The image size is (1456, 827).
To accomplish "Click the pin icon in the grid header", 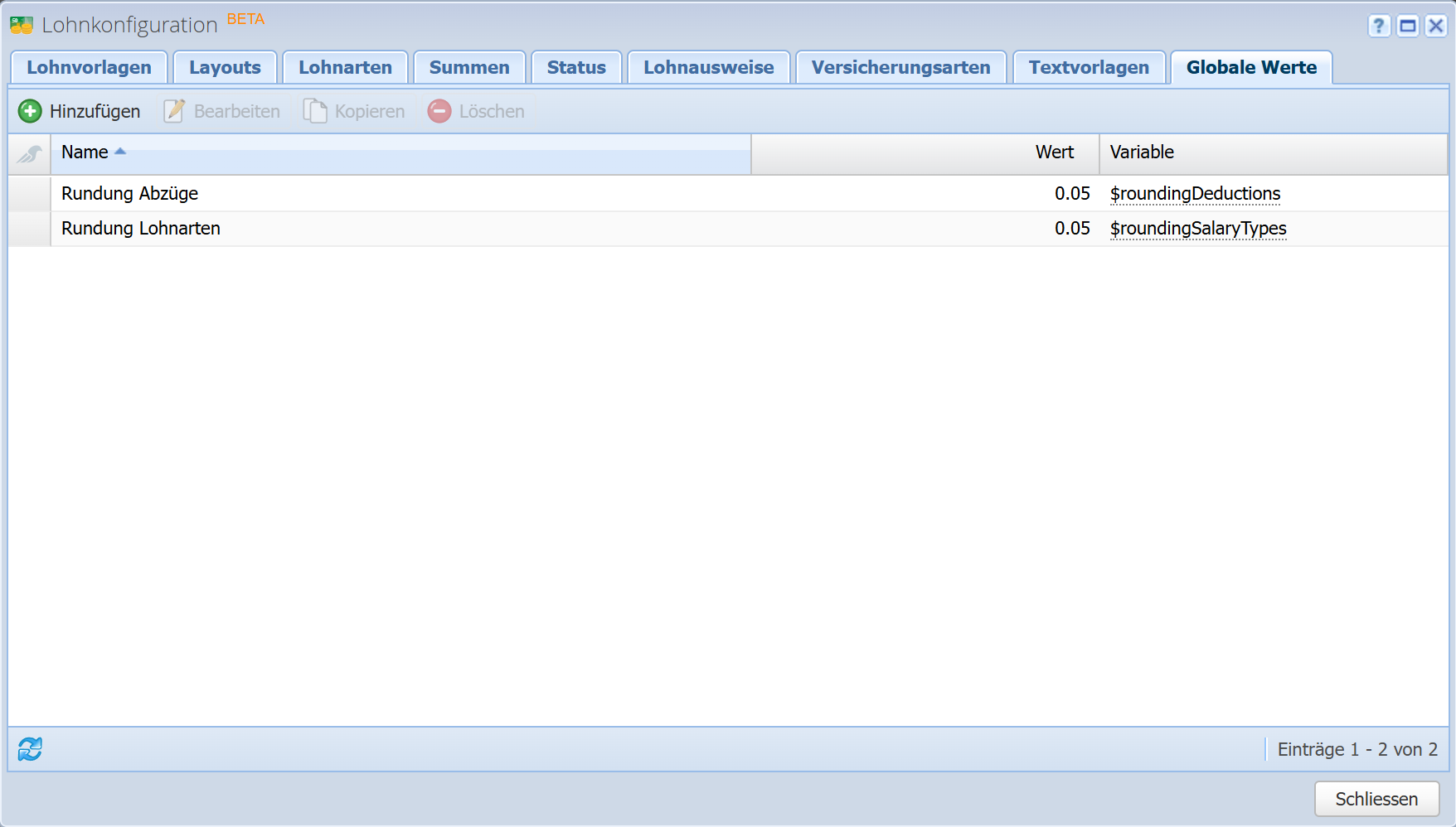I will [x=30, y=153].
